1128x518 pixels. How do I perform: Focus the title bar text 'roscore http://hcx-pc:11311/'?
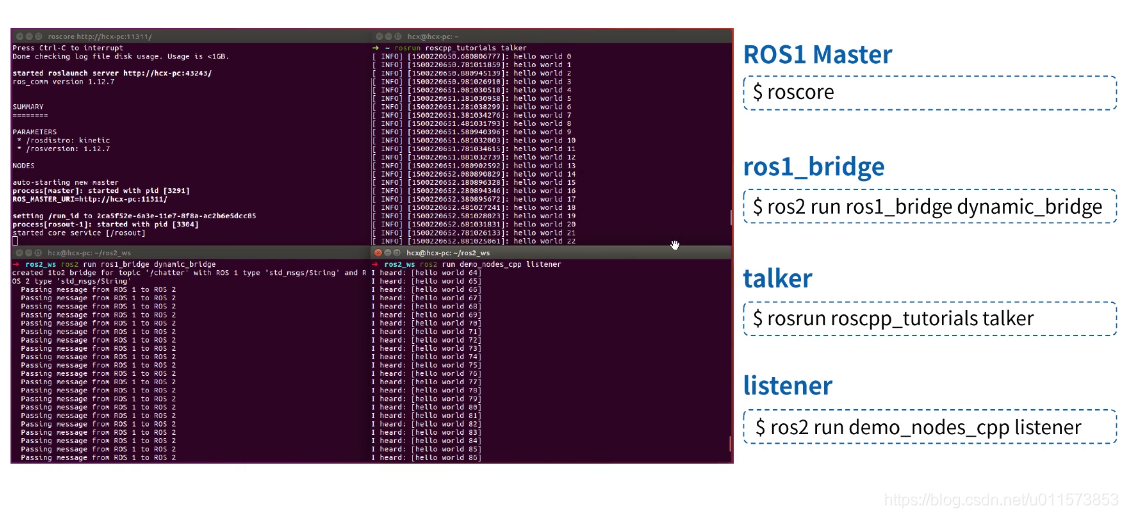pos(99,36)
